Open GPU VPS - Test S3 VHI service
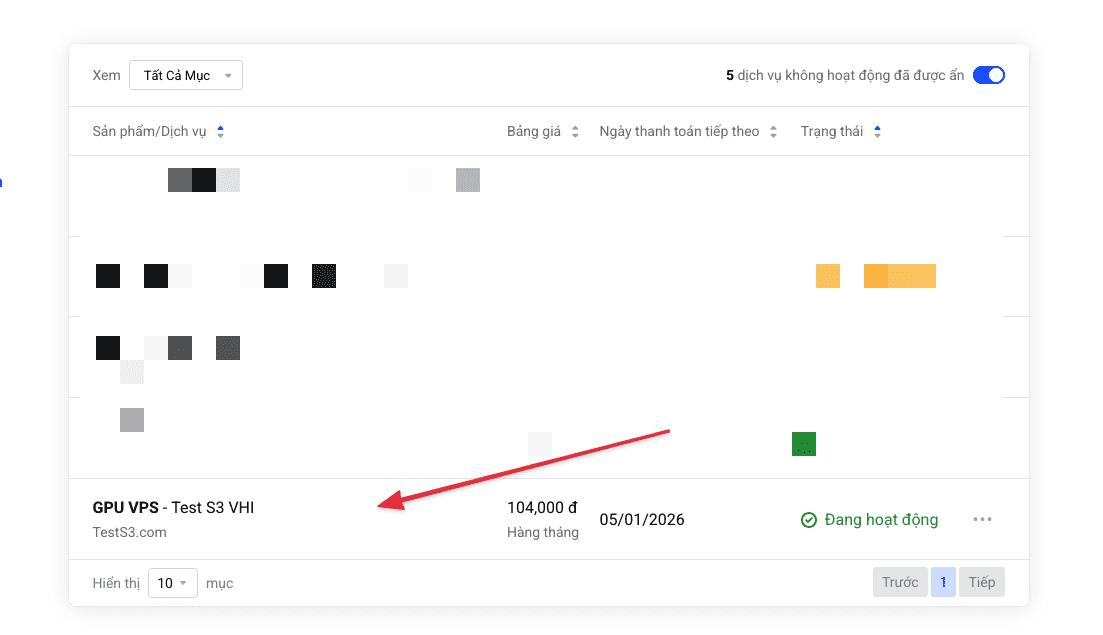The height and width of the screenshot is (635, 1103). coord(173,508)
